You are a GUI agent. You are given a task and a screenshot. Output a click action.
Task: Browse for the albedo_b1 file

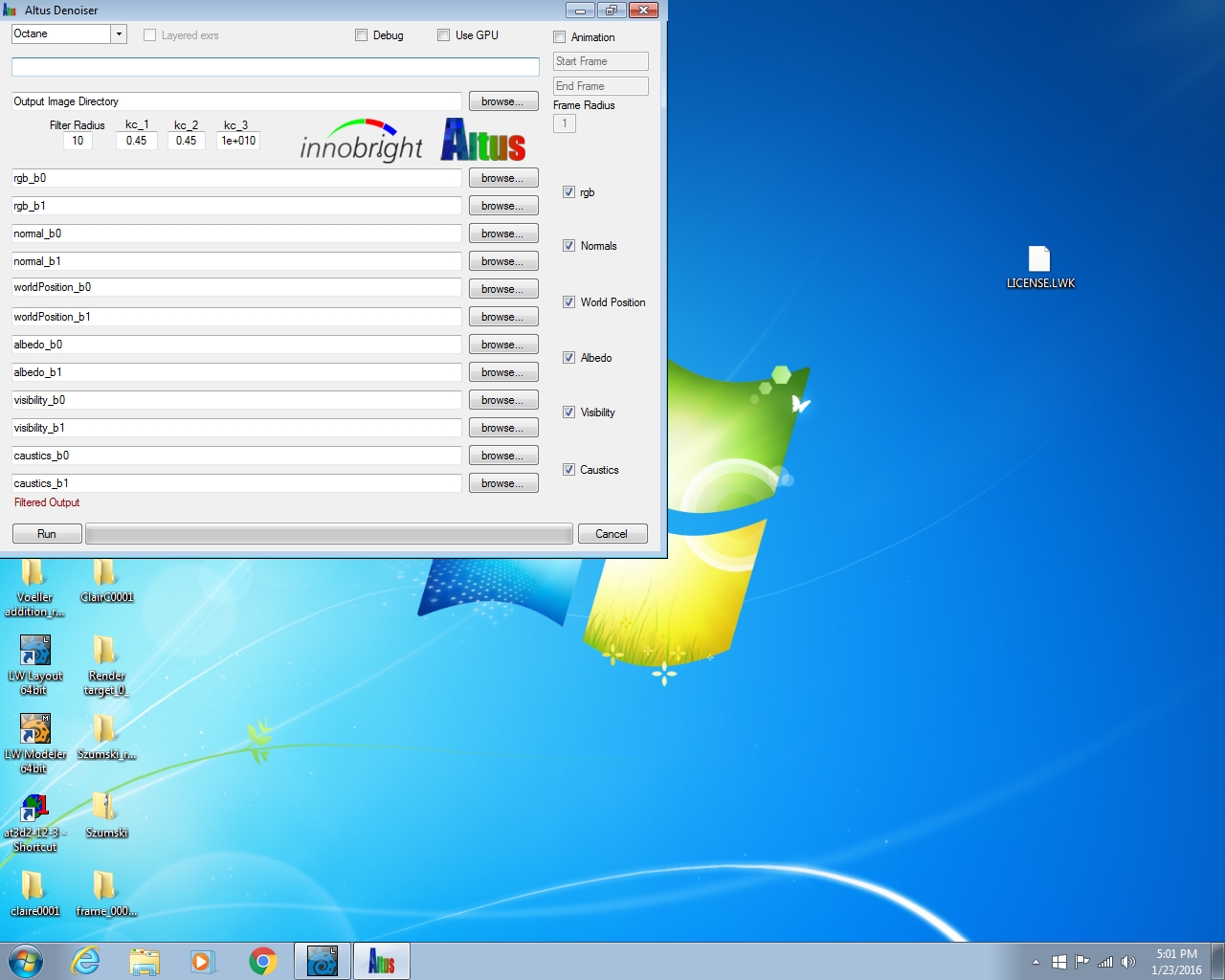(x=503, y=372)
